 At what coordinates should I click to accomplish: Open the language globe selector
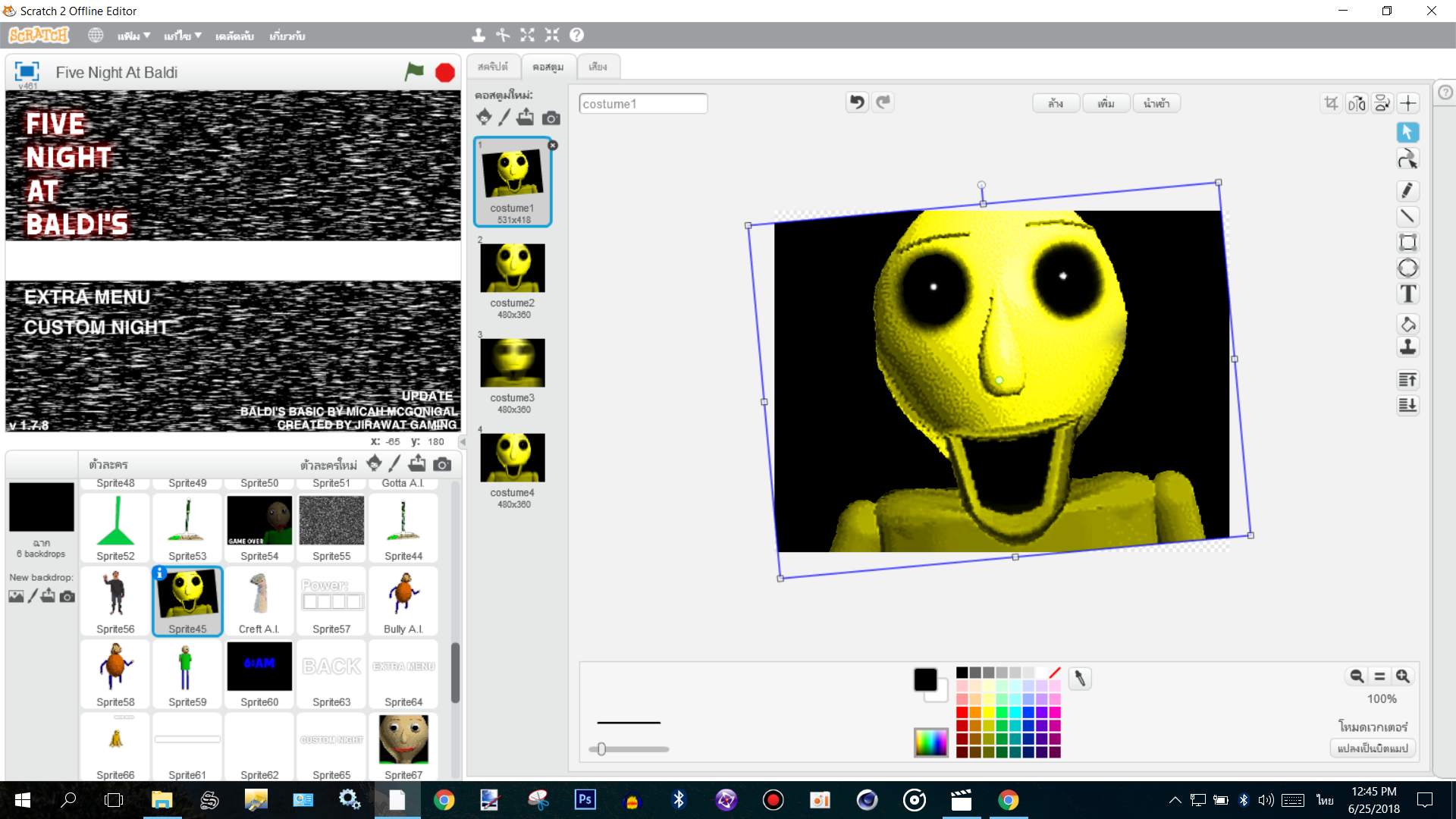[x=95, y=35]
